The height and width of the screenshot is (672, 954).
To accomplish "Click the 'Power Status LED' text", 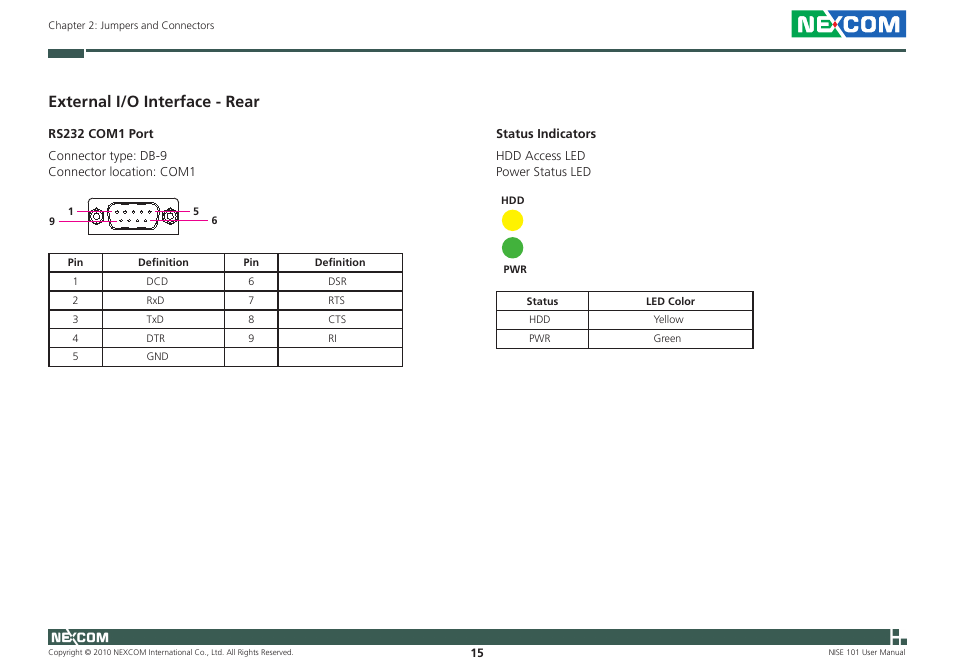I will coord(543,171).
